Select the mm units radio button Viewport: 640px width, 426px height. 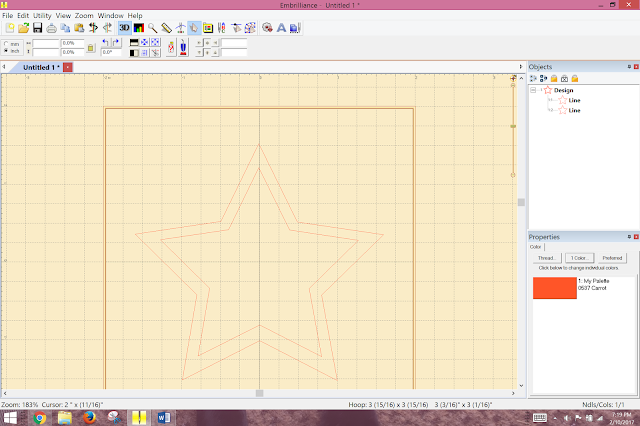coord(6,44)
